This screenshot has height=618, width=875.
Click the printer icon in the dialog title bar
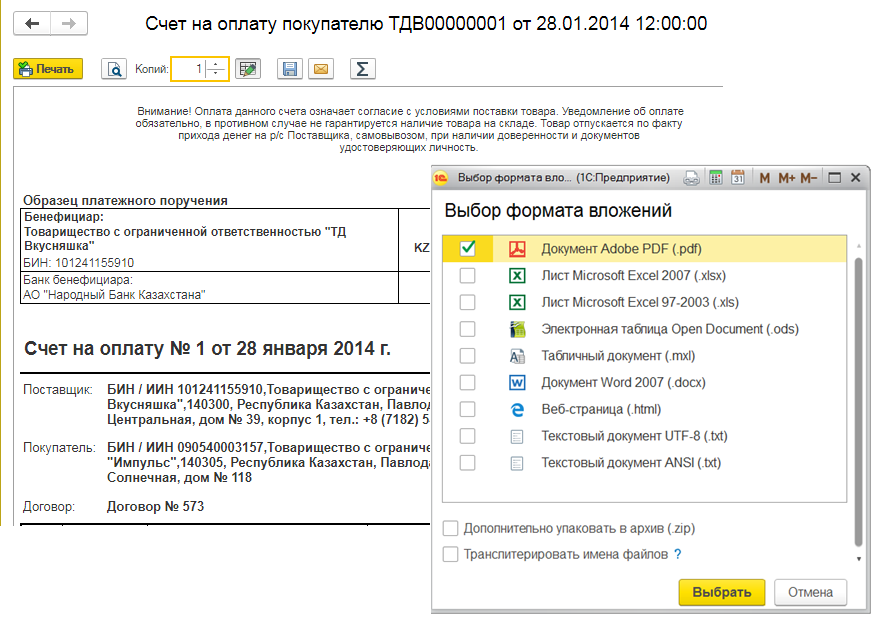pyautogui.click(x=691, y=178)
